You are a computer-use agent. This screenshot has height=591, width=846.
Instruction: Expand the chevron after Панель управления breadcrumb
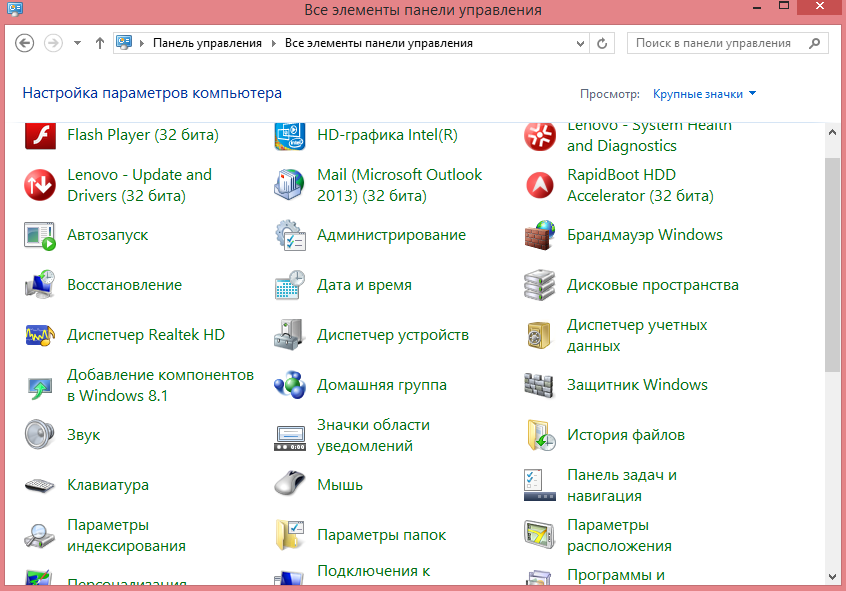[x=274, y=43]
